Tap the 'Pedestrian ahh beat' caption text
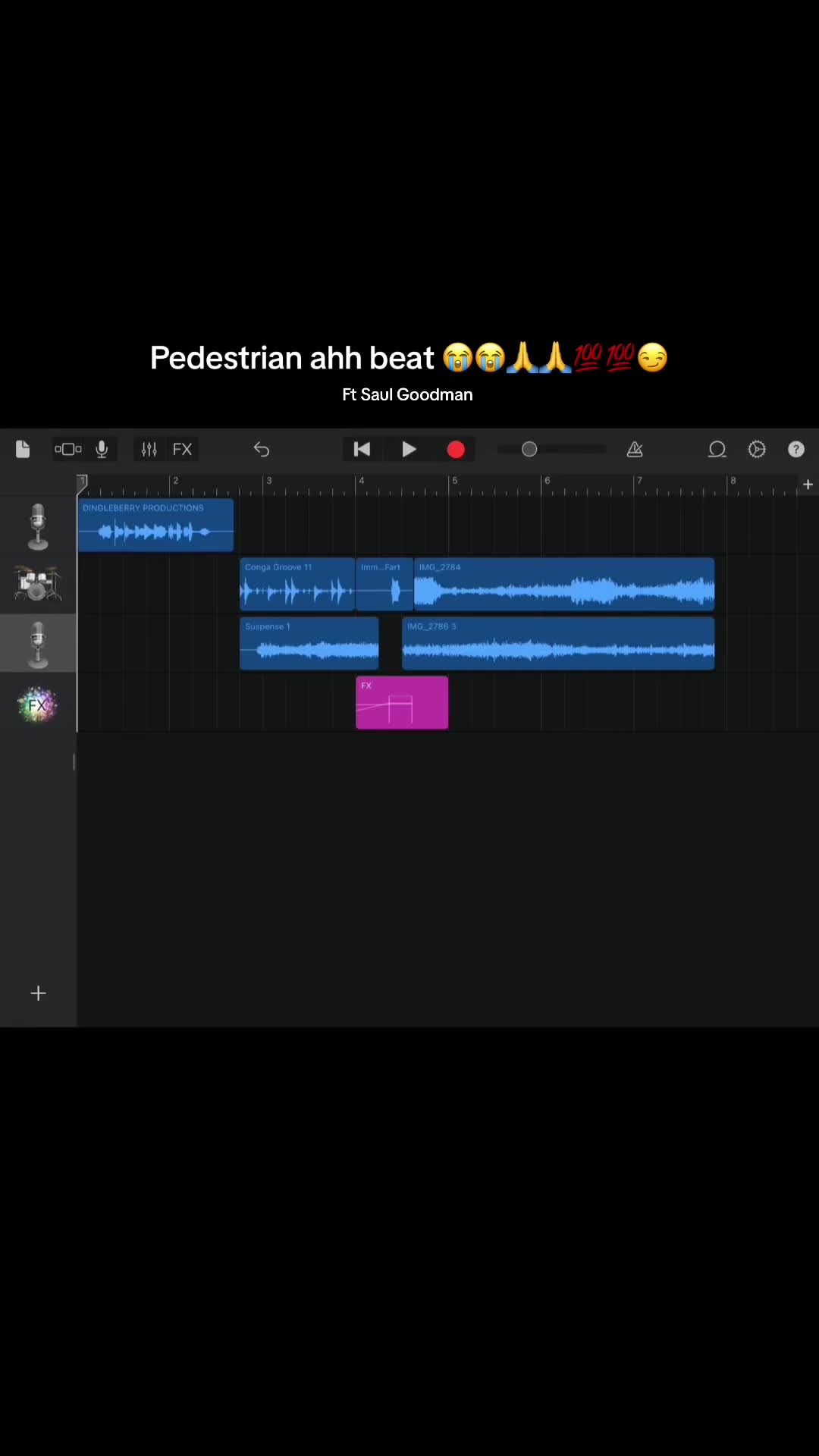This screenshot has height=1456, width=819. [x=292, y=358]
